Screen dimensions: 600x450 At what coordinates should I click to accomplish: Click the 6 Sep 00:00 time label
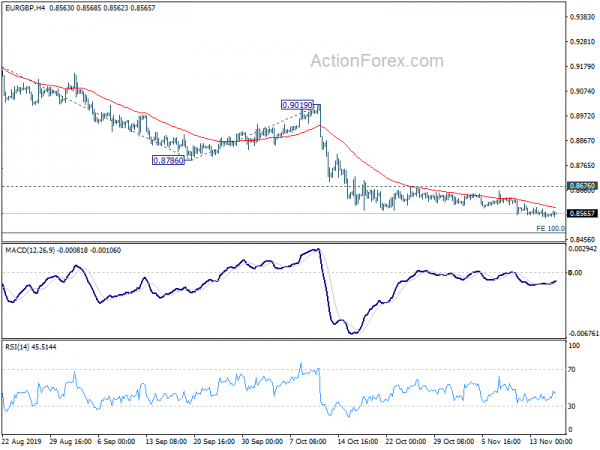point(116,441)
